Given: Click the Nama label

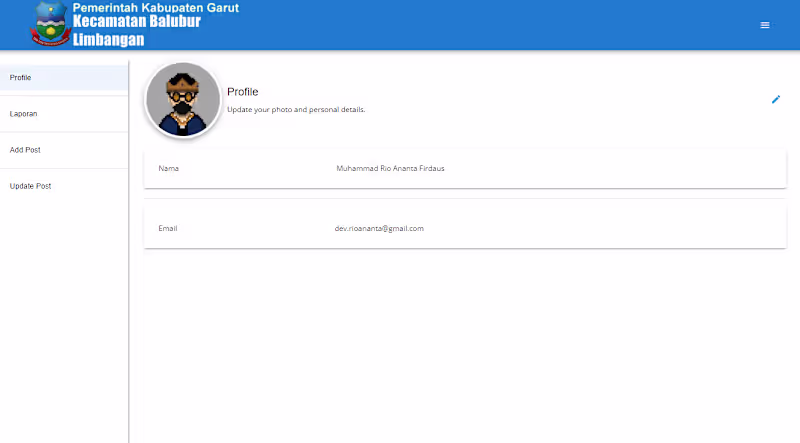Looking at the screenshot, I should pos(168,168).
